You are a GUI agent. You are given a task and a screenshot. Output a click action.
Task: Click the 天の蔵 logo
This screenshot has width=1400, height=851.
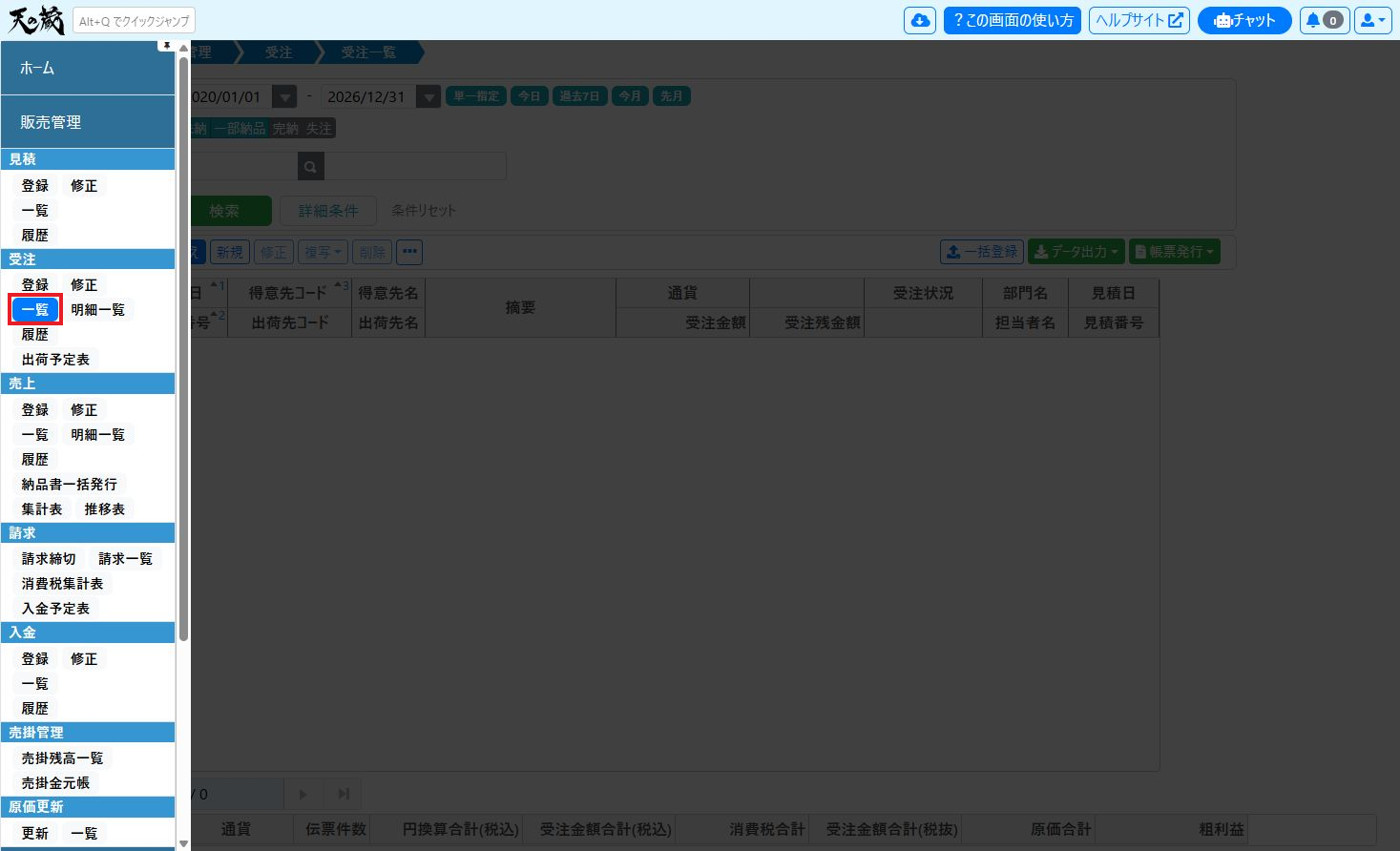point(35,20)
